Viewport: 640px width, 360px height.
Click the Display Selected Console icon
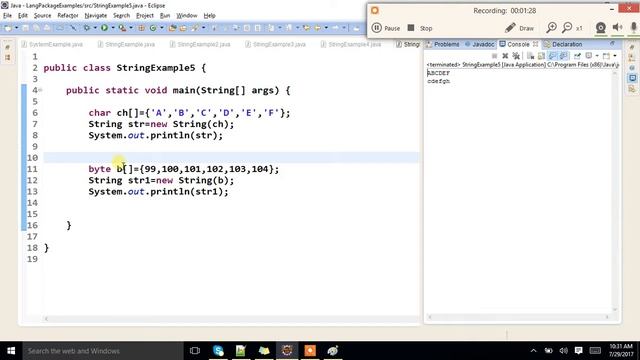pos(589,56)
